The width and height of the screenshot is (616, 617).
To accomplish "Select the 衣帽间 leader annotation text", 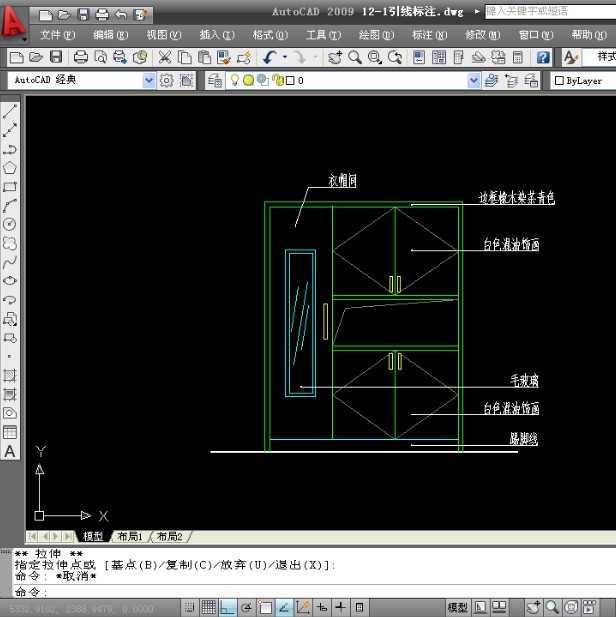I will (342, 181).
